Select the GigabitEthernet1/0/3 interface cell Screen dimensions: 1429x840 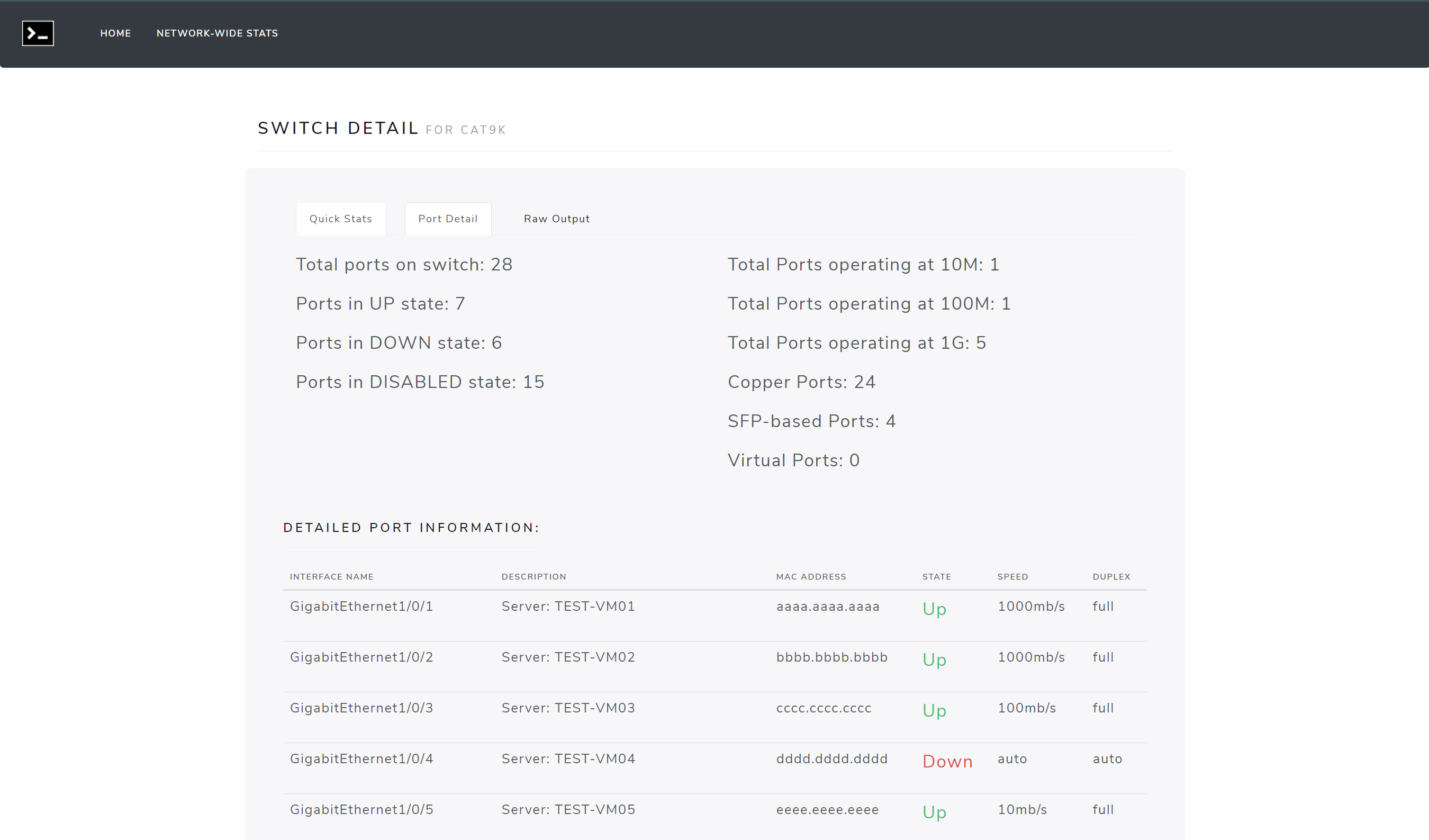362,708
